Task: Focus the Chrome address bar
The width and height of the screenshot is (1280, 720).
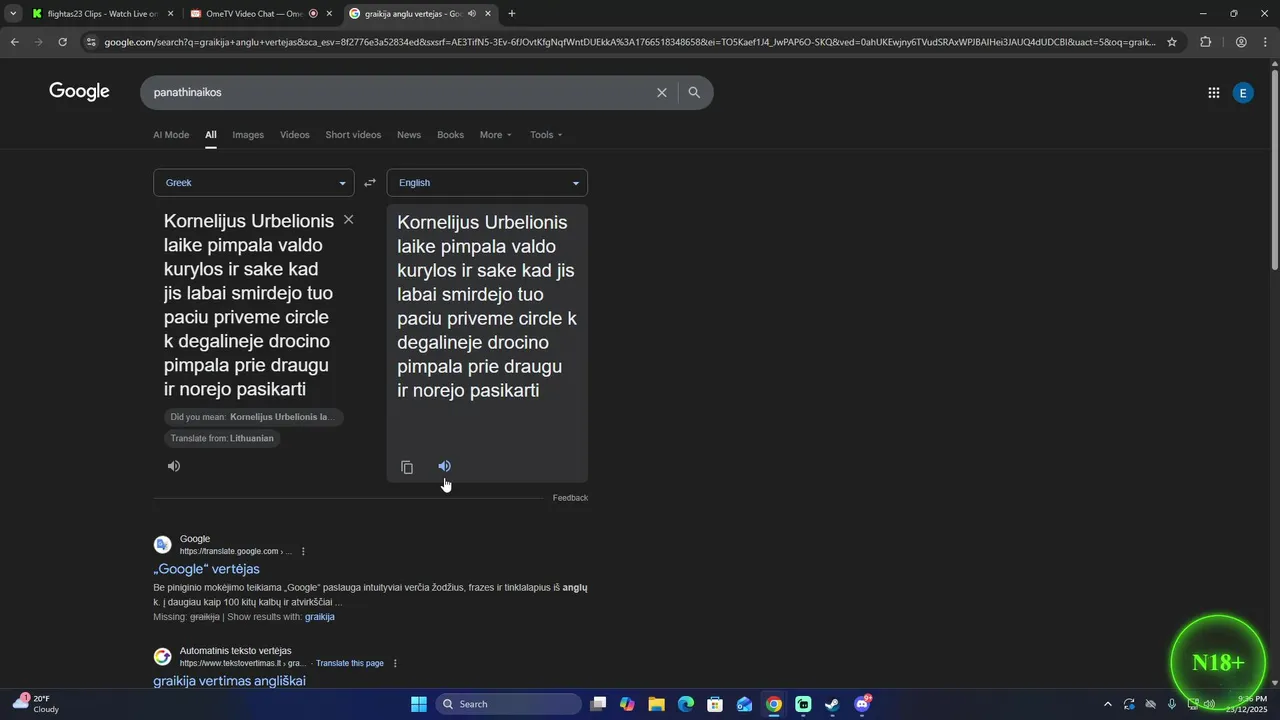Action: (630, 42)
